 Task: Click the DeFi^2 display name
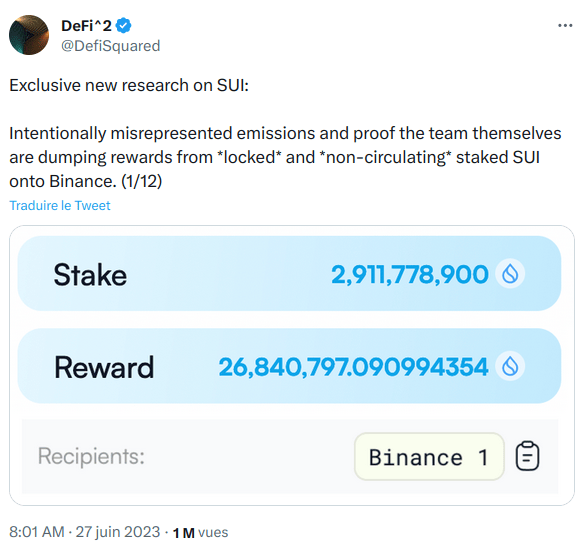point(86,26)
